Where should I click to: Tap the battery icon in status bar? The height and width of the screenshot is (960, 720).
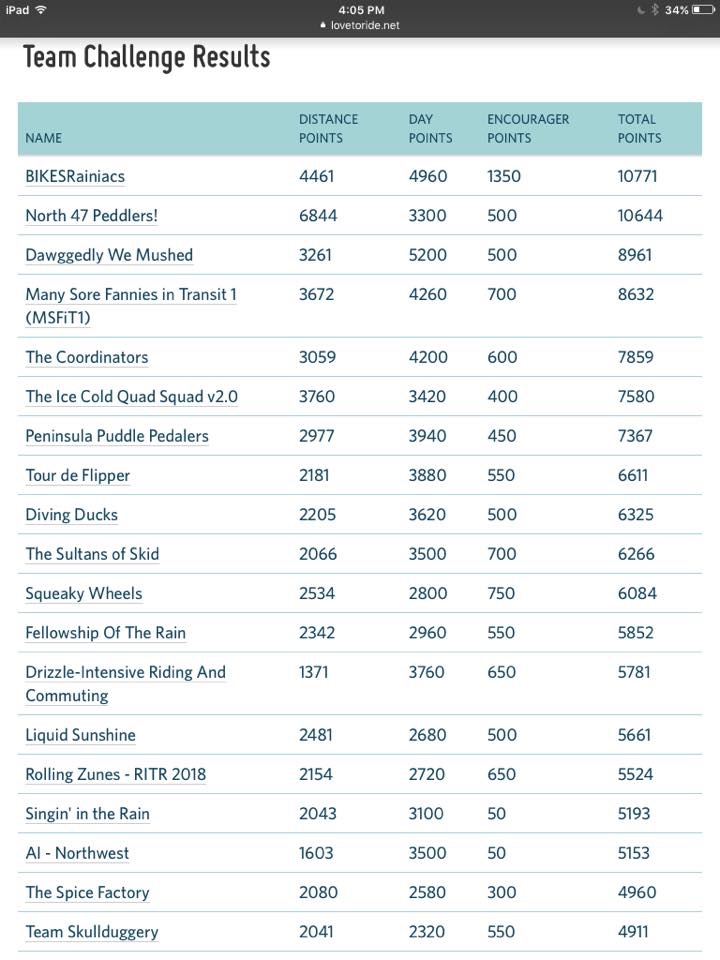pos(702,10)
